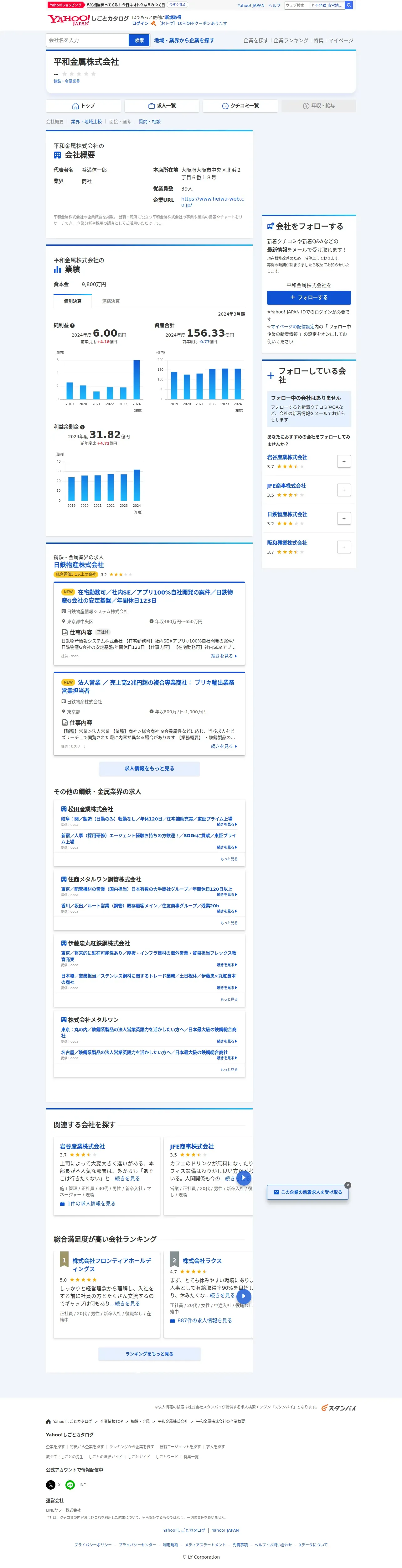The width and height of the screenshot is (402, 1568).
Task: Open マイページ in header
Action: (341, 40)
